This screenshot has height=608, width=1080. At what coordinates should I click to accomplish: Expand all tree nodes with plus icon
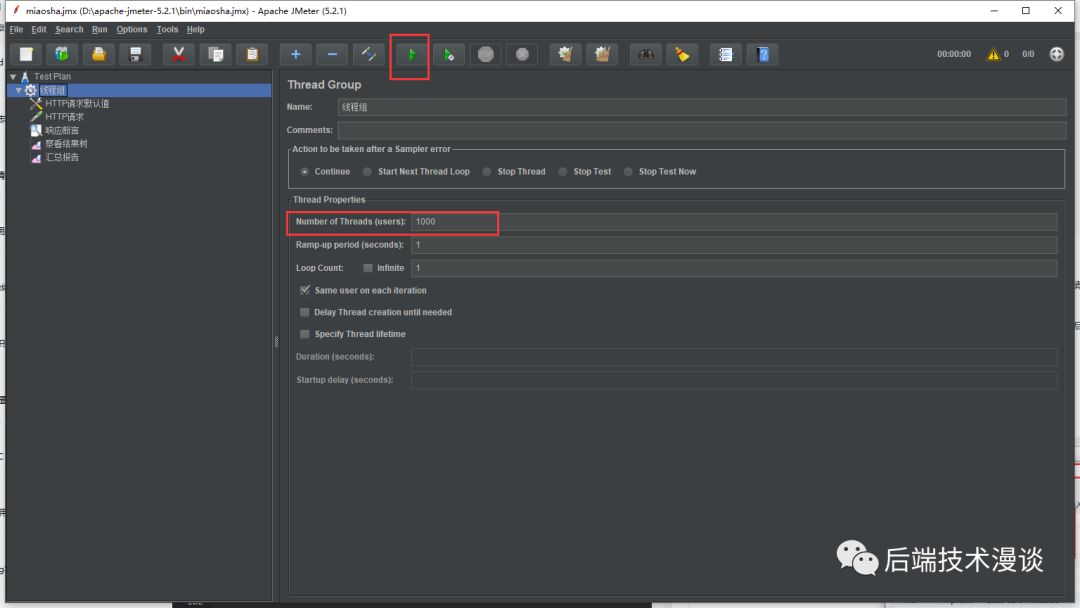coord(295,54)
